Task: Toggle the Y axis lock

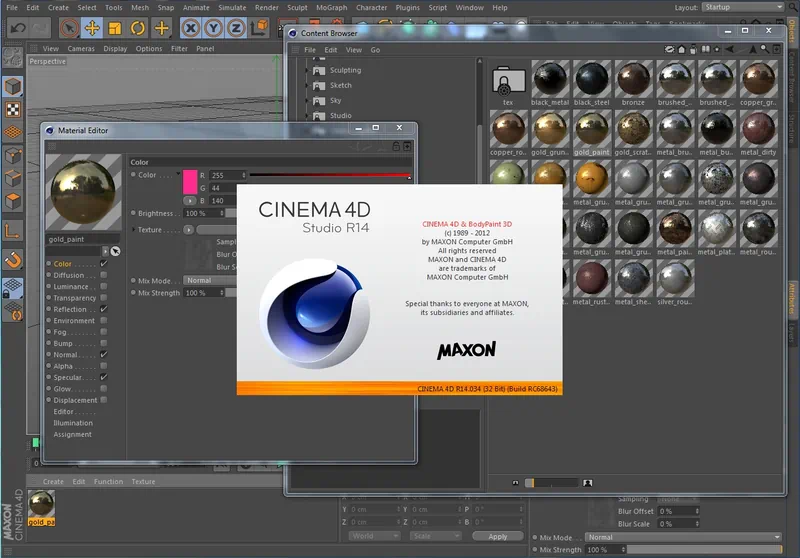Action: tap(213, 28)
